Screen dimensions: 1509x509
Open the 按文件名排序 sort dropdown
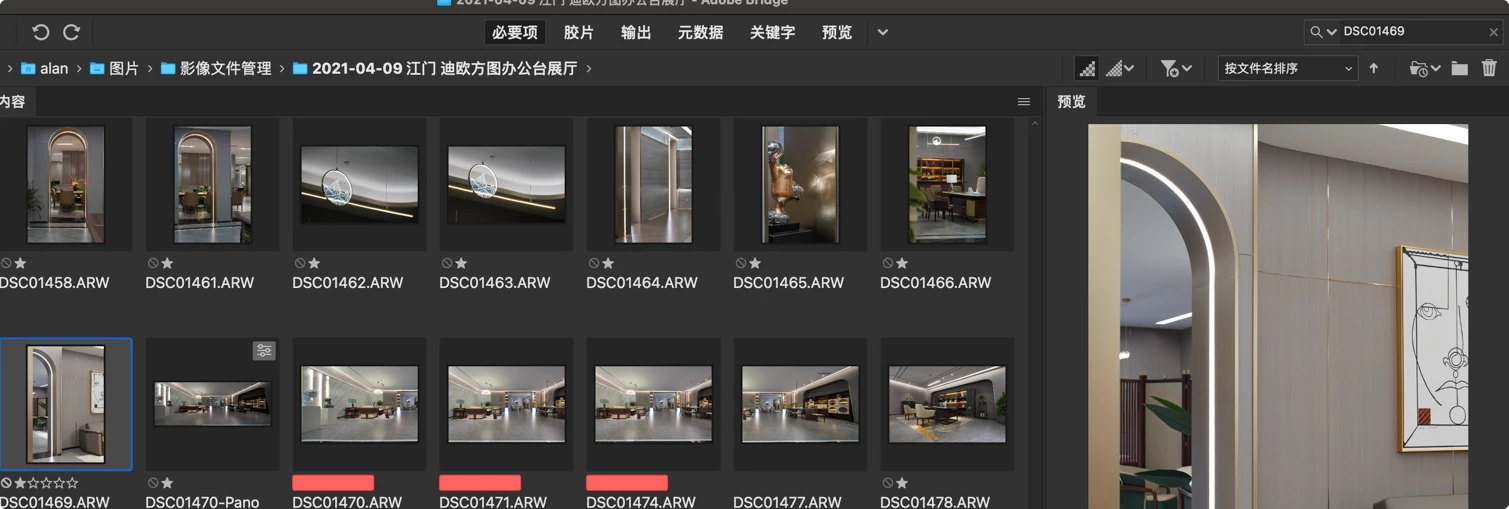click(1287, 68)
